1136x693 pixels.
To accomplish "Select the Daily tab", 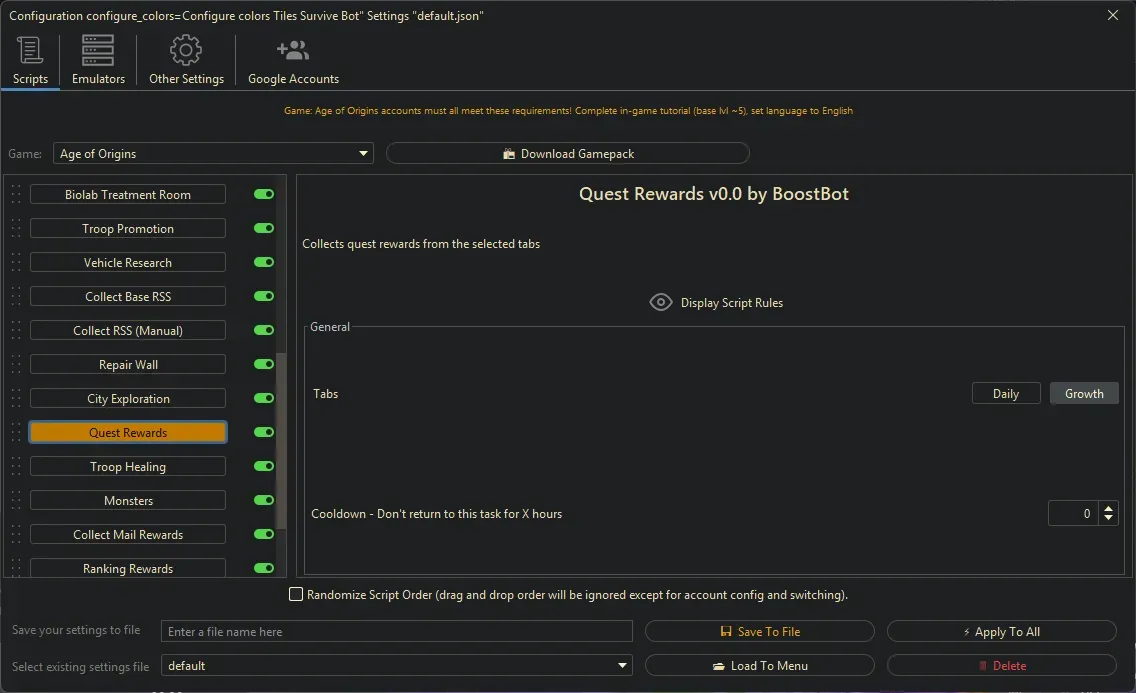I will pos(1006,393).
